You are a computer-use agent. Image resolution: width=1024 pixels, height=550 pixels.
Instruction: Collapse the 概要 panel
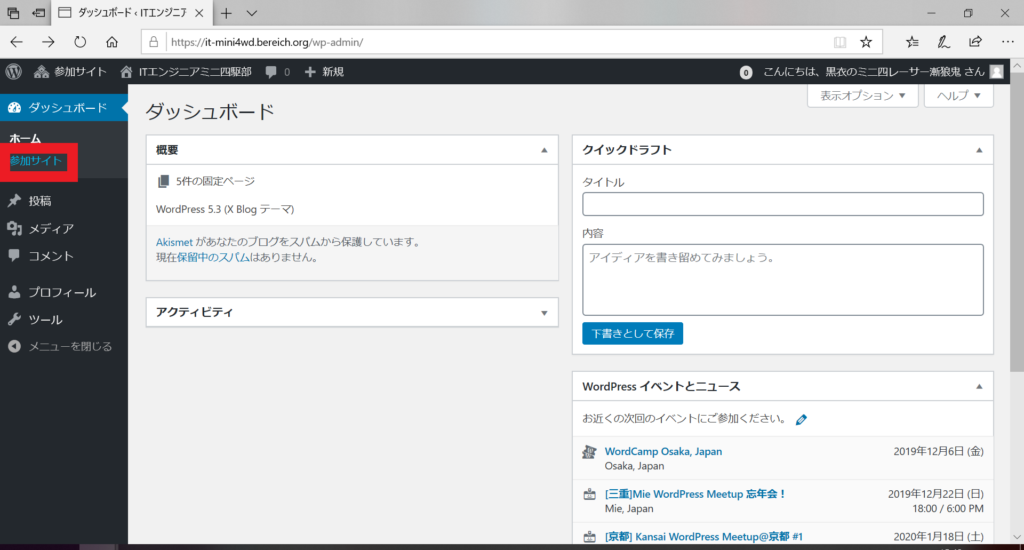click(x=544, y=150)
